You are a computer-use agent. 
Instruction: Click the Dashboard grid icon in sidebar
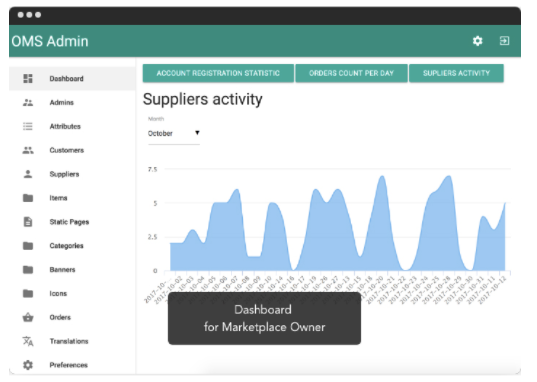[x=28, y=78]
